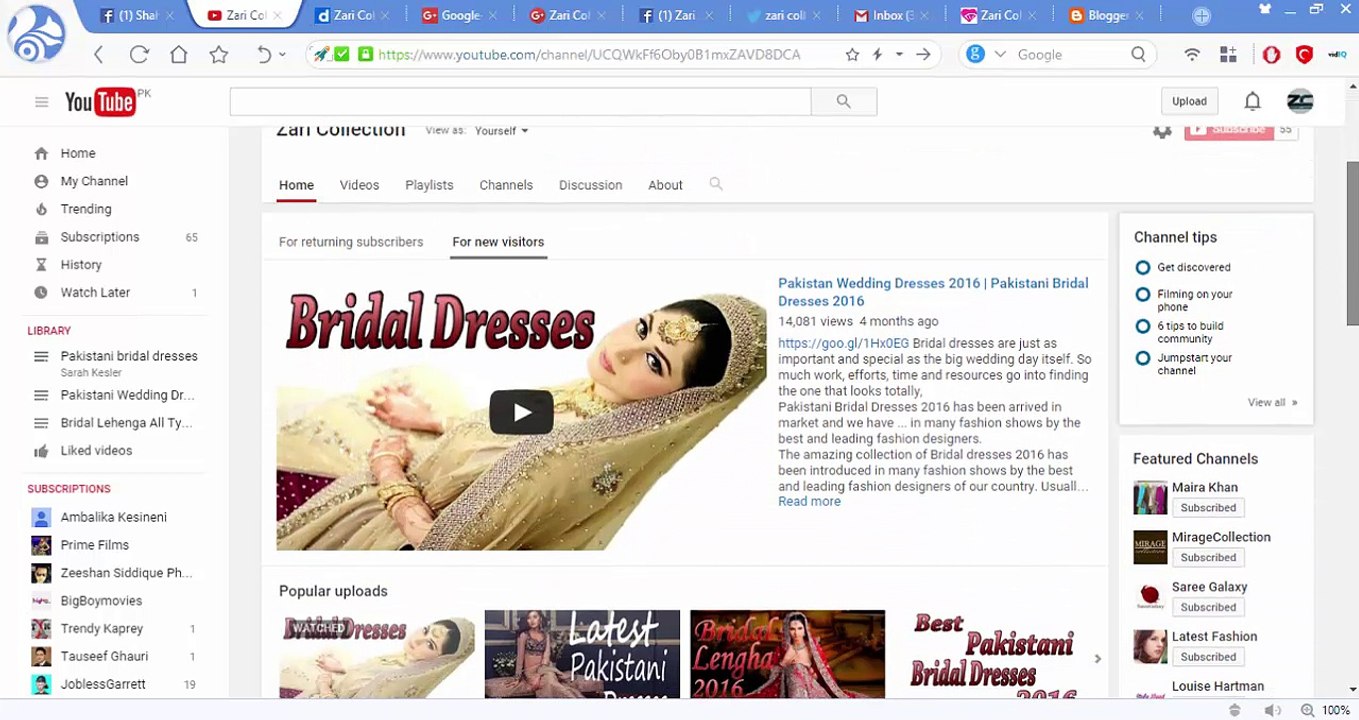Open Bridal Lengha 2016 thumbnail
Screen dimensions: 1359x720
coord(787,654)
